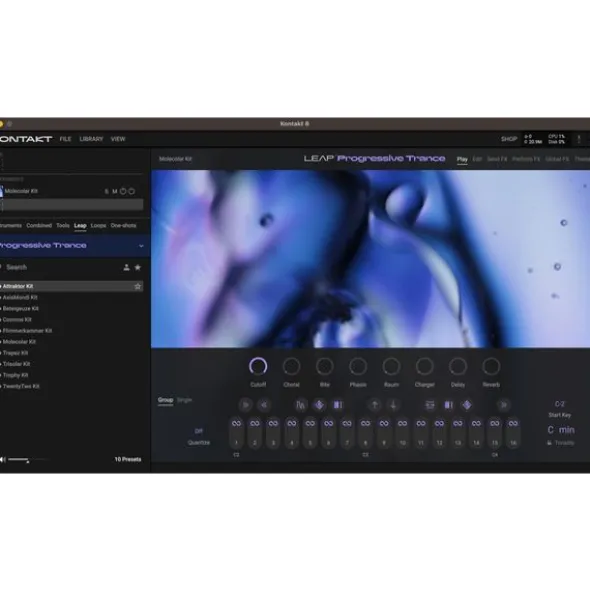
Task: Switch to the Play tab
Action: 462,159
